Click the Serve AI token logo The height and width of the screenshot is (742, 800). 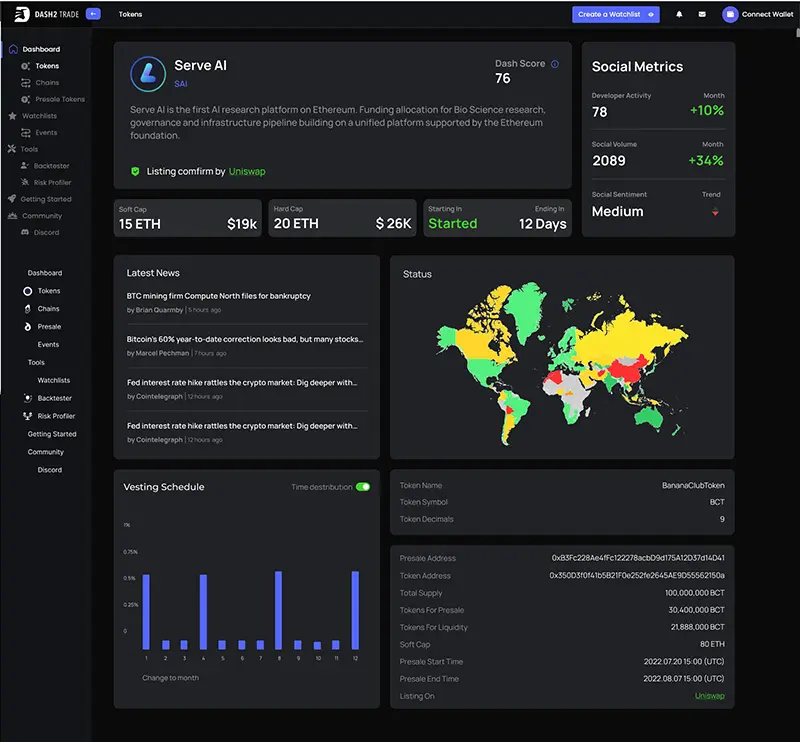(x=148, y=74)
